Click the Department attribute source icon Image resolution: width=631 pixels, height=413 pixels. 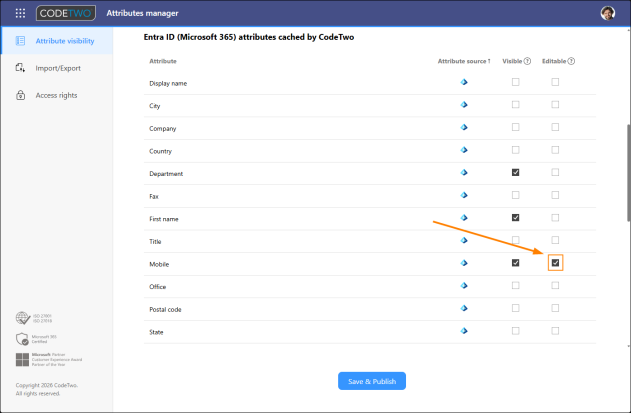point(464,172)
